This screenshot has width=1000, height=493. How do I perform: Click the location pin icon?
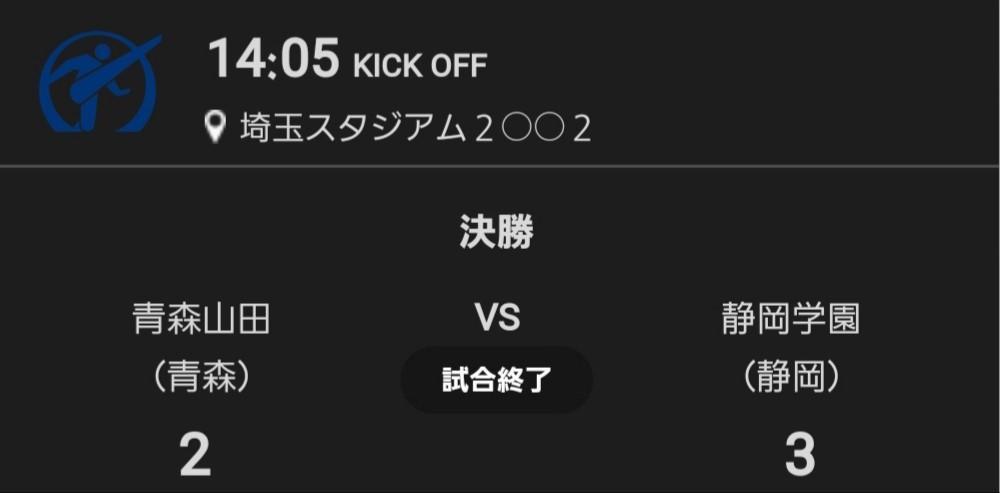(215, 128)
